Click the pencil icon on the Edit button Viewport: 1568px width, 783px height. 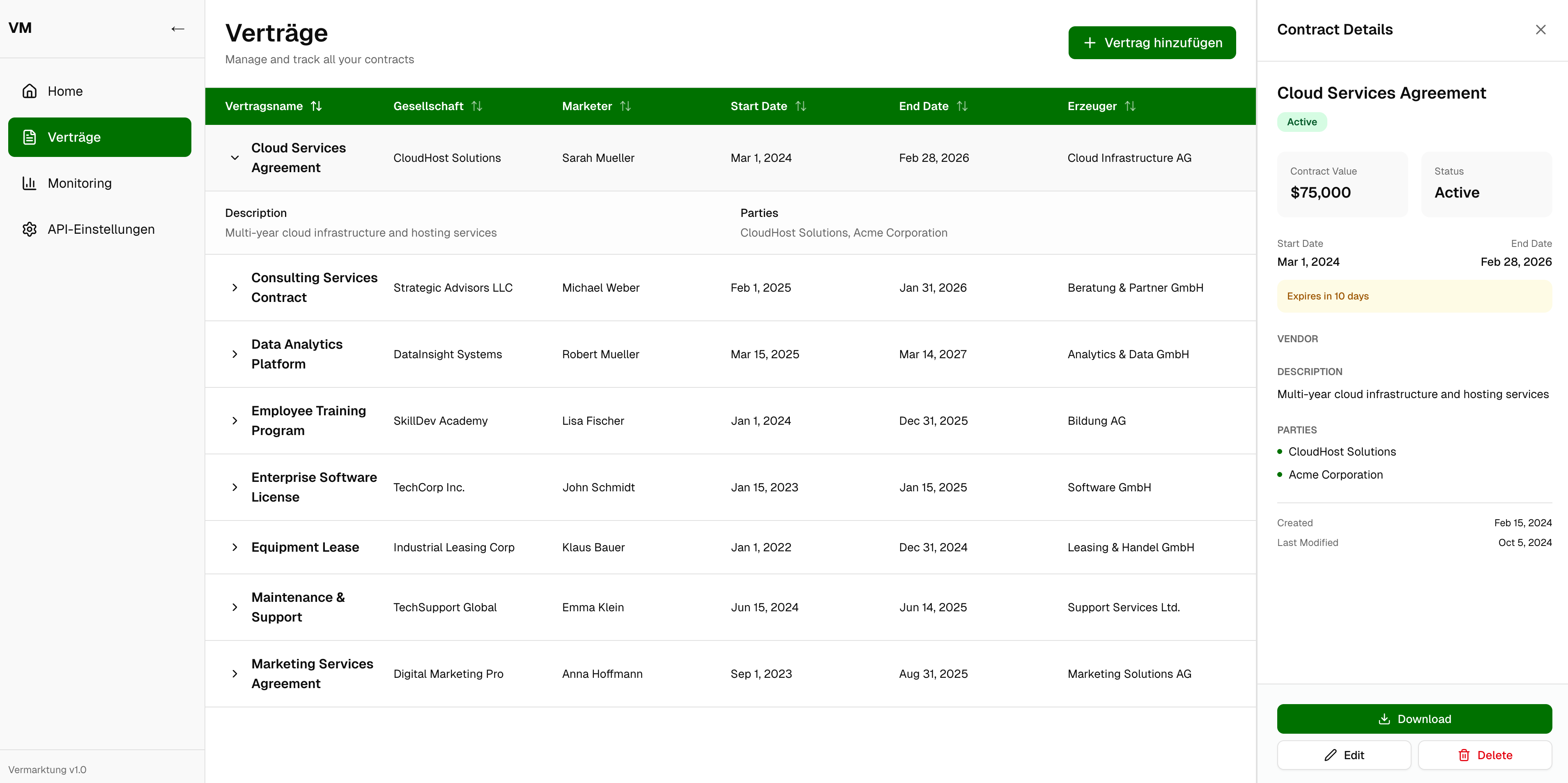1331,755
